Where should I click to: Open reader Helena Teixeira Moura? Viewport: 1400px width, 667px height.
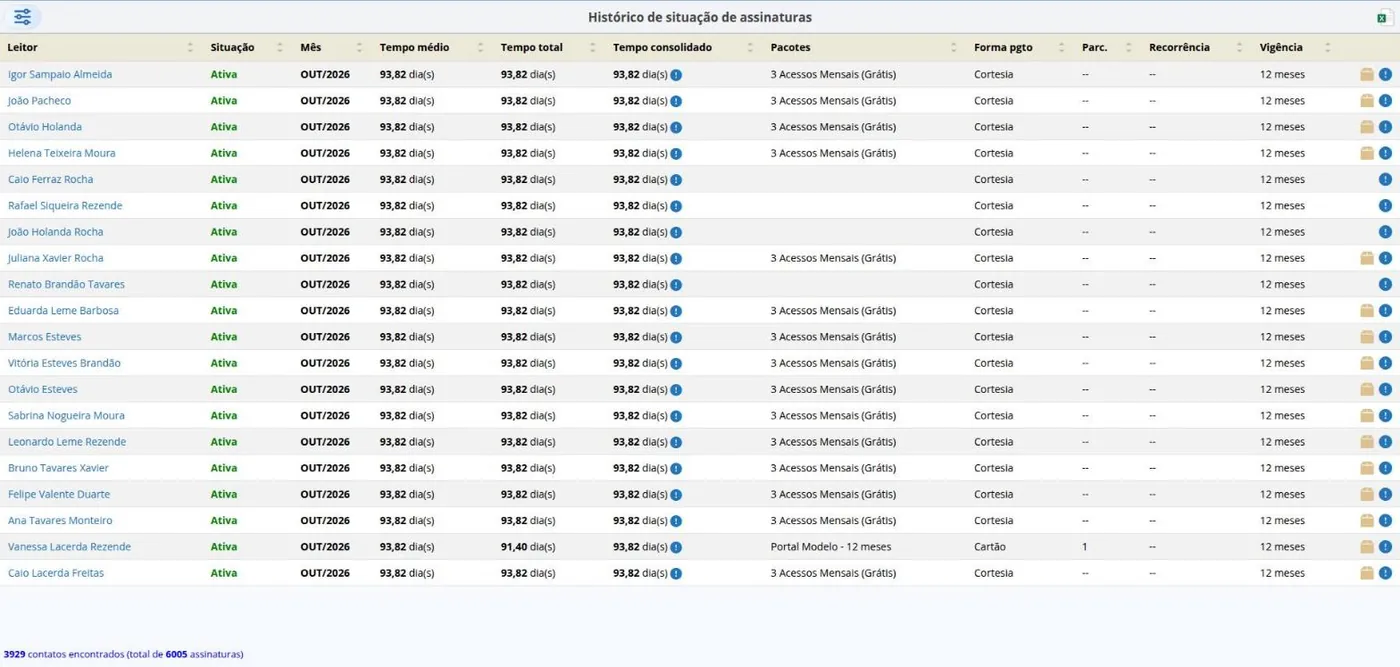click(62, 153)
